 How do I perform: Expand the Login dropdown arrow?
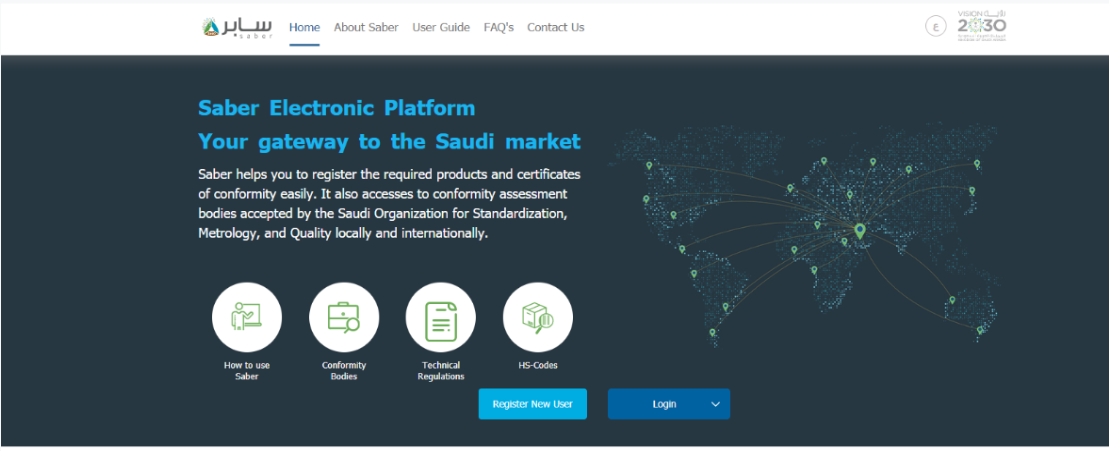pyautogui.click(x=716, y=404)
